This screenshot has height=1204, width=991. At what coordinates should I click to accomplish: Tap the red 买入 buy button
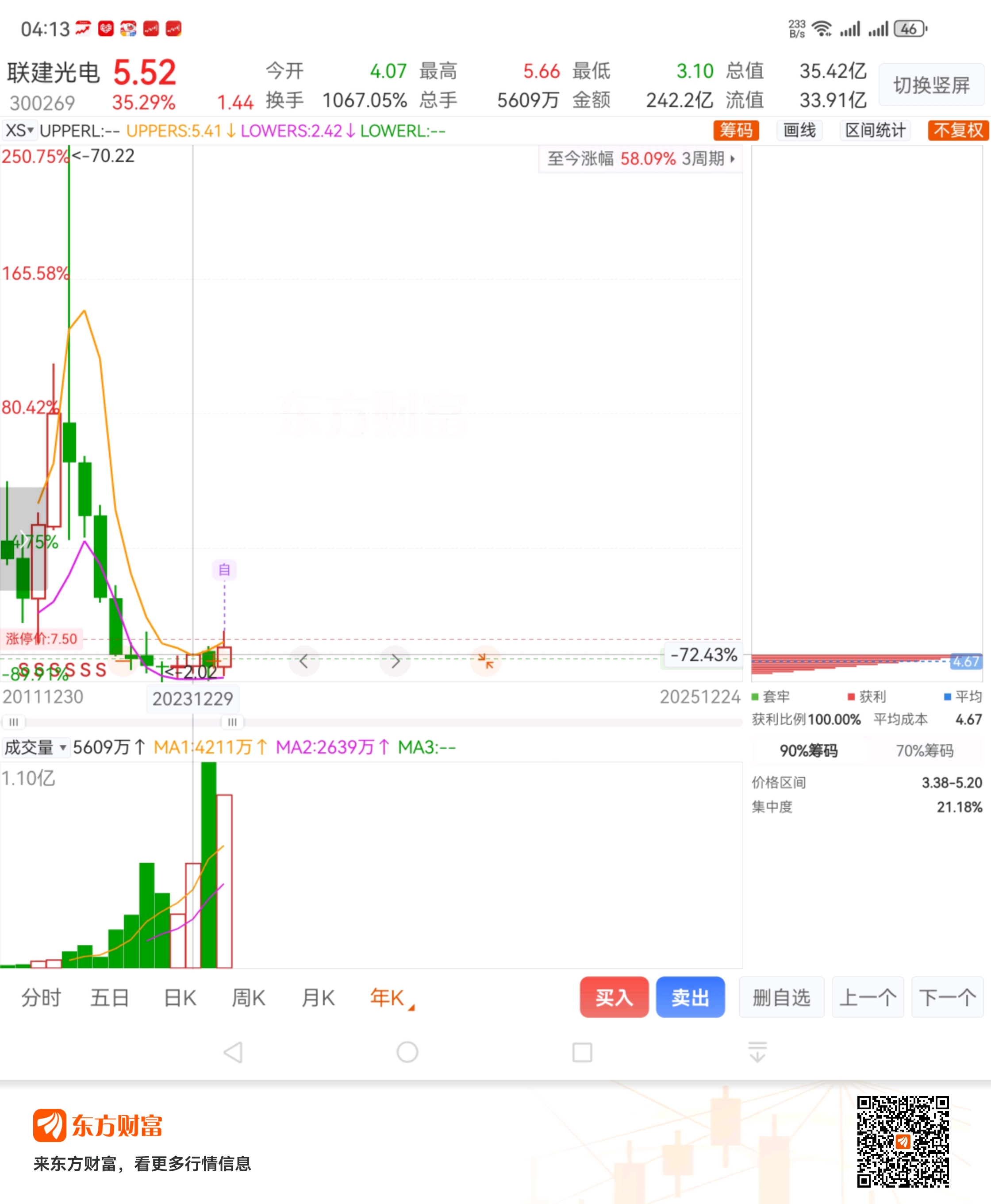click(x=614, y=997)
